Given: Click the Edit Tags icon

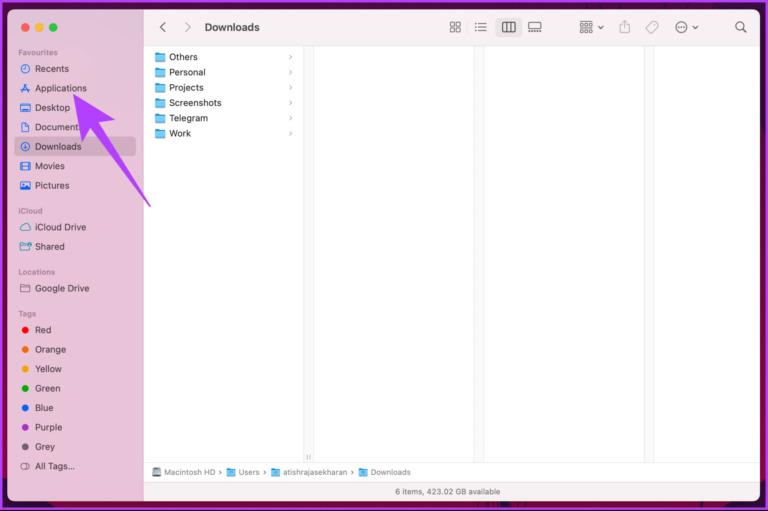Looking at the screenshot, I should 652,27.
